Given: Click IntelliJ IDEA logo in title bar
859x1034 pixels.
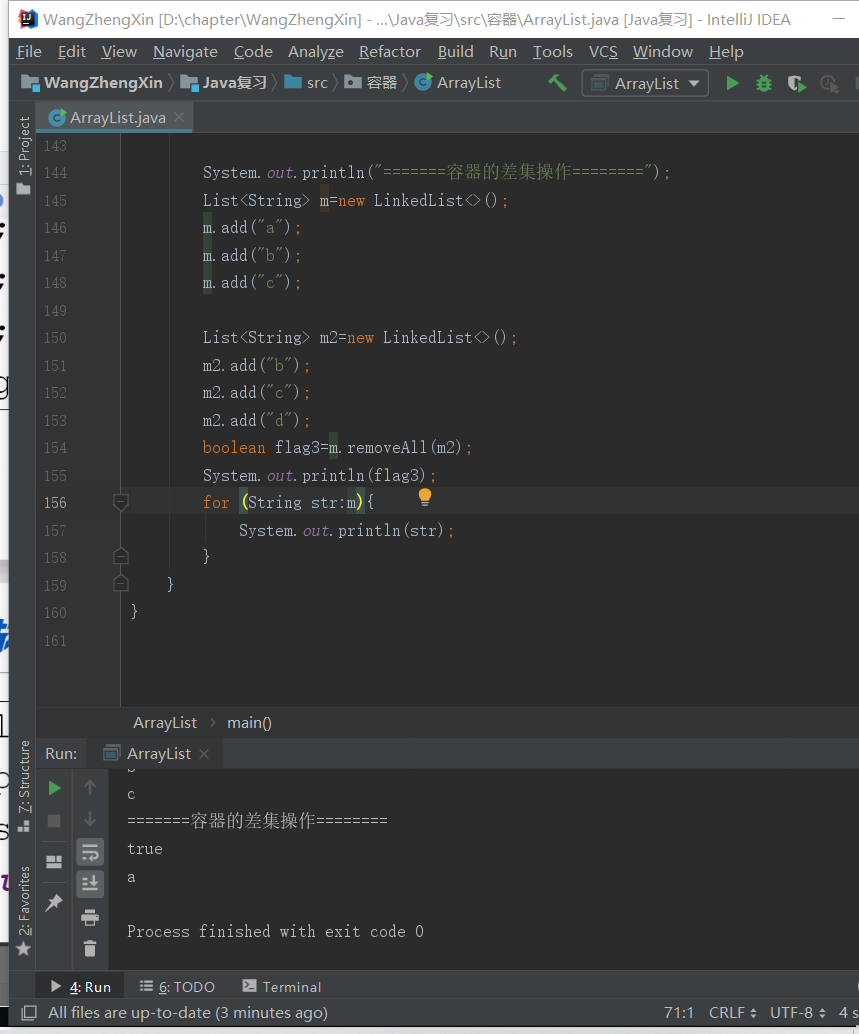Looking at the screenshot, I should (28, 19).
